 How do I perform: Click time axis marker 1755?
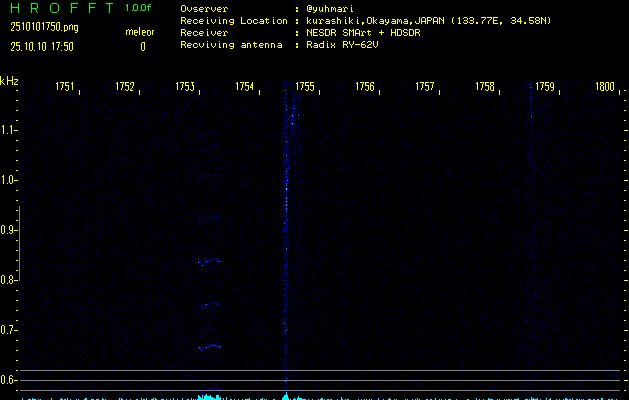pos(305,86)
